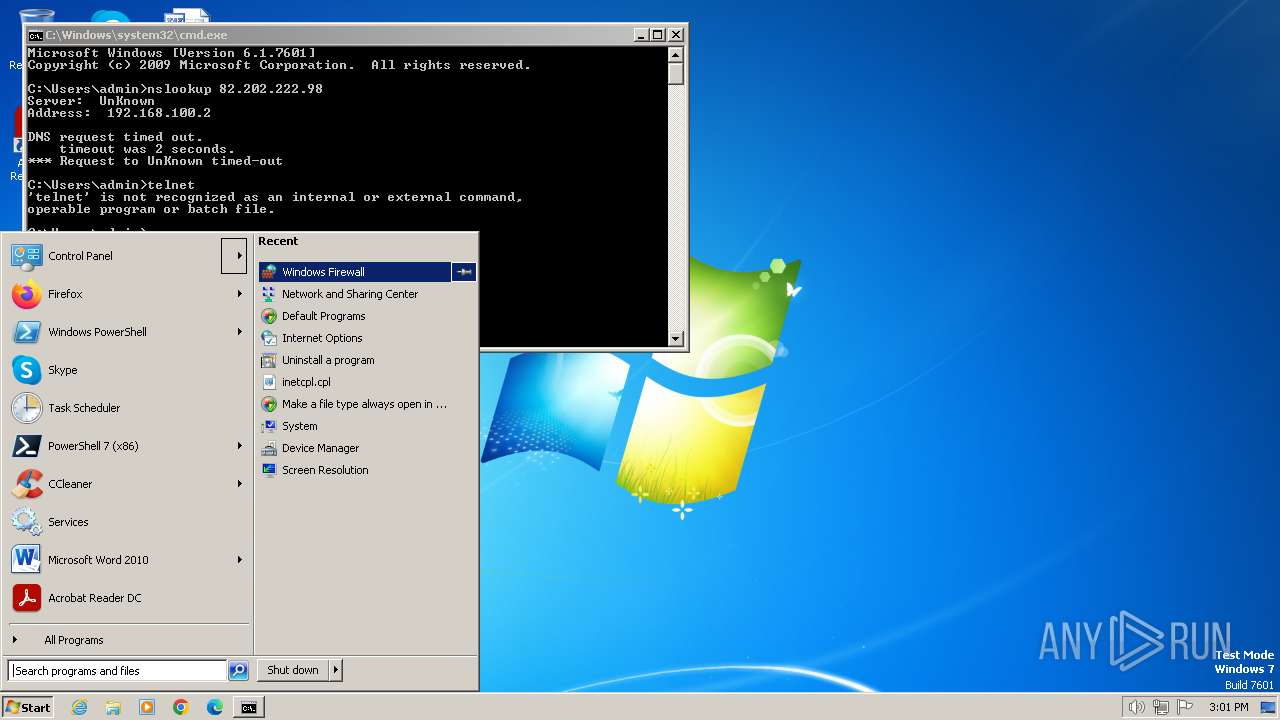The image size is (1280, 720).
Task: Open the Windows PowerShell icon
Action: [x=27, y=332]
